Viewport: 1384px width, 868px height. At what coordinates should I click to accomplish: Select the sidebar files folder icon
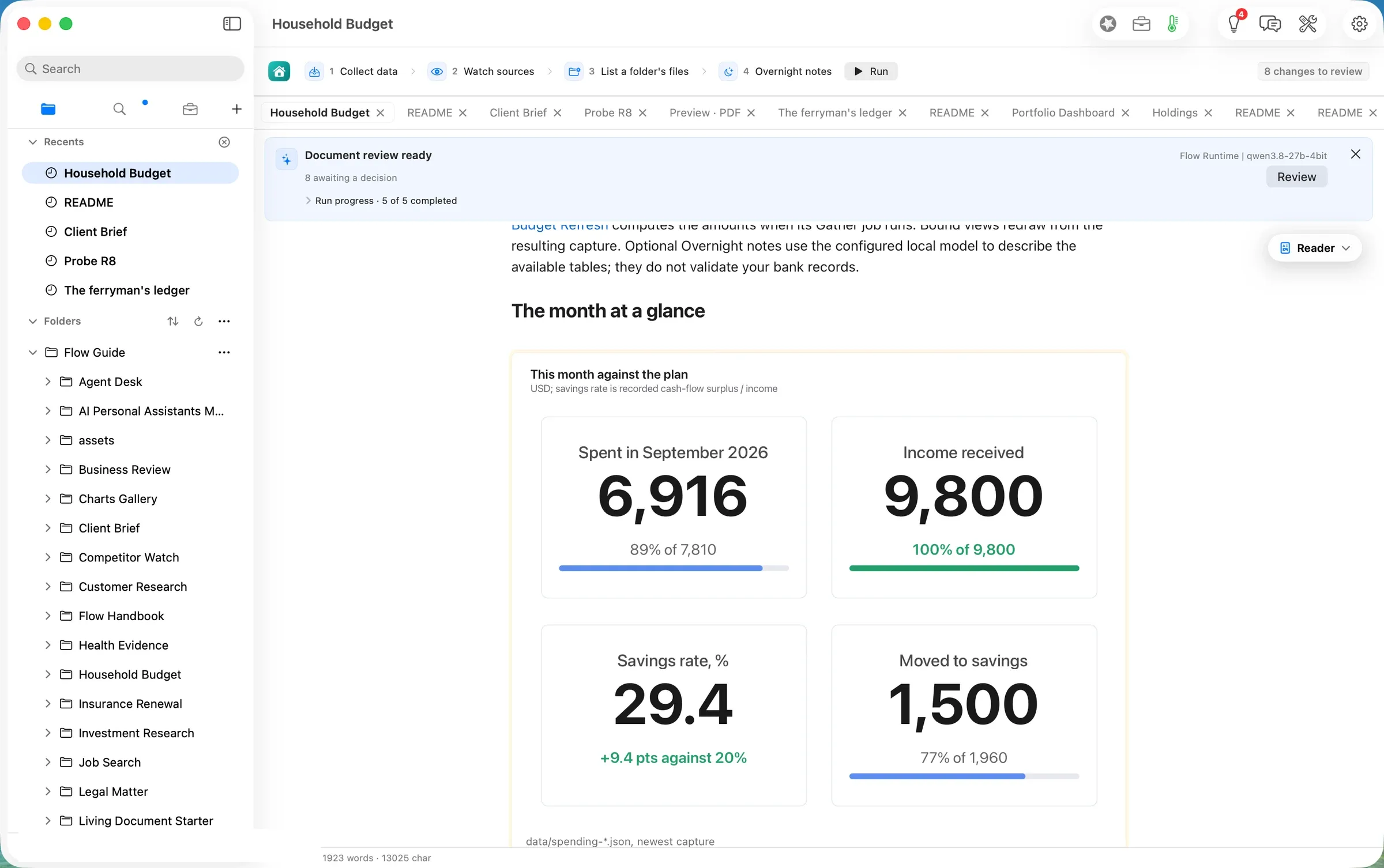click(x=48, y=109)
